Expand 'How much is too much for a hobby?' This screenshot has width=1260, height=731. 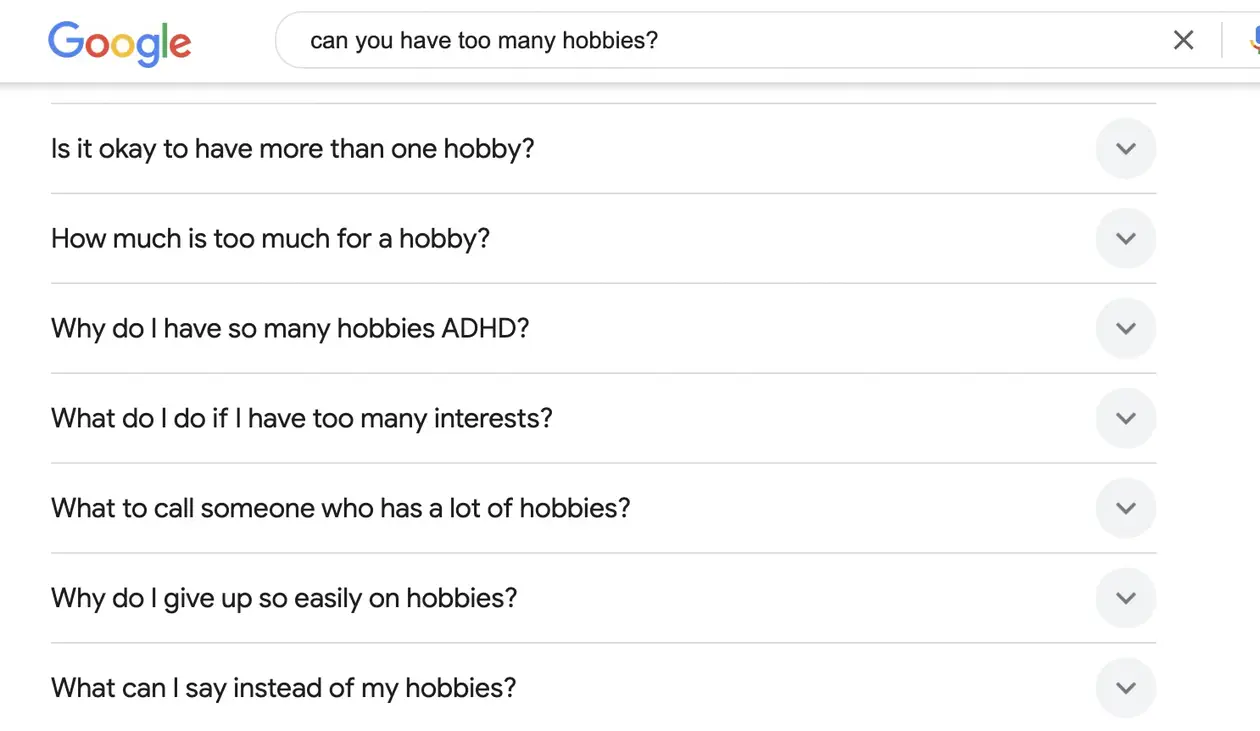point(1125,238)
